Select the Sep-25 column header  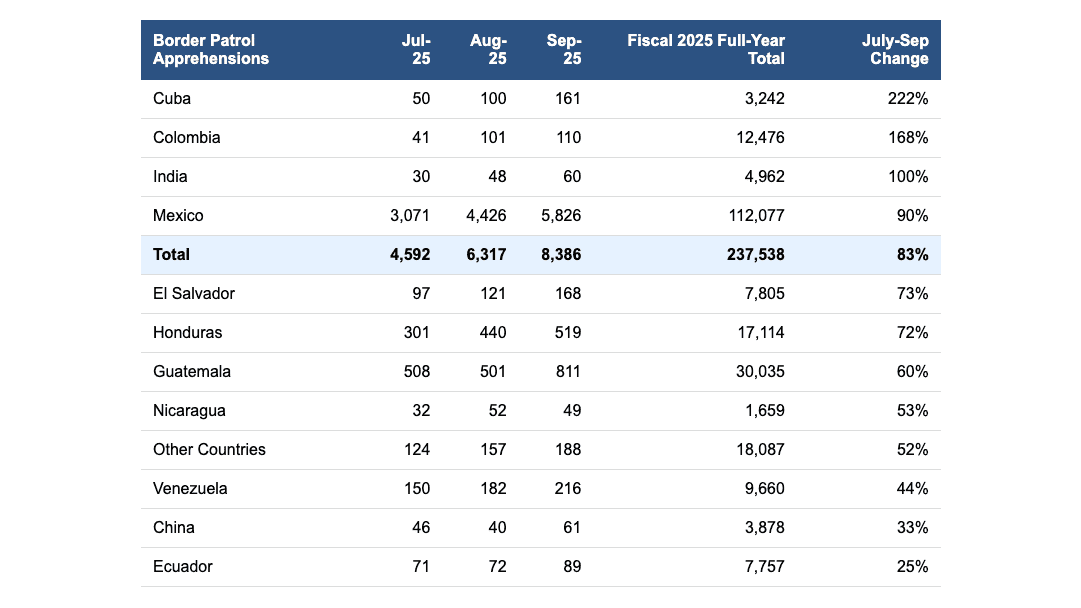point(564,50)
